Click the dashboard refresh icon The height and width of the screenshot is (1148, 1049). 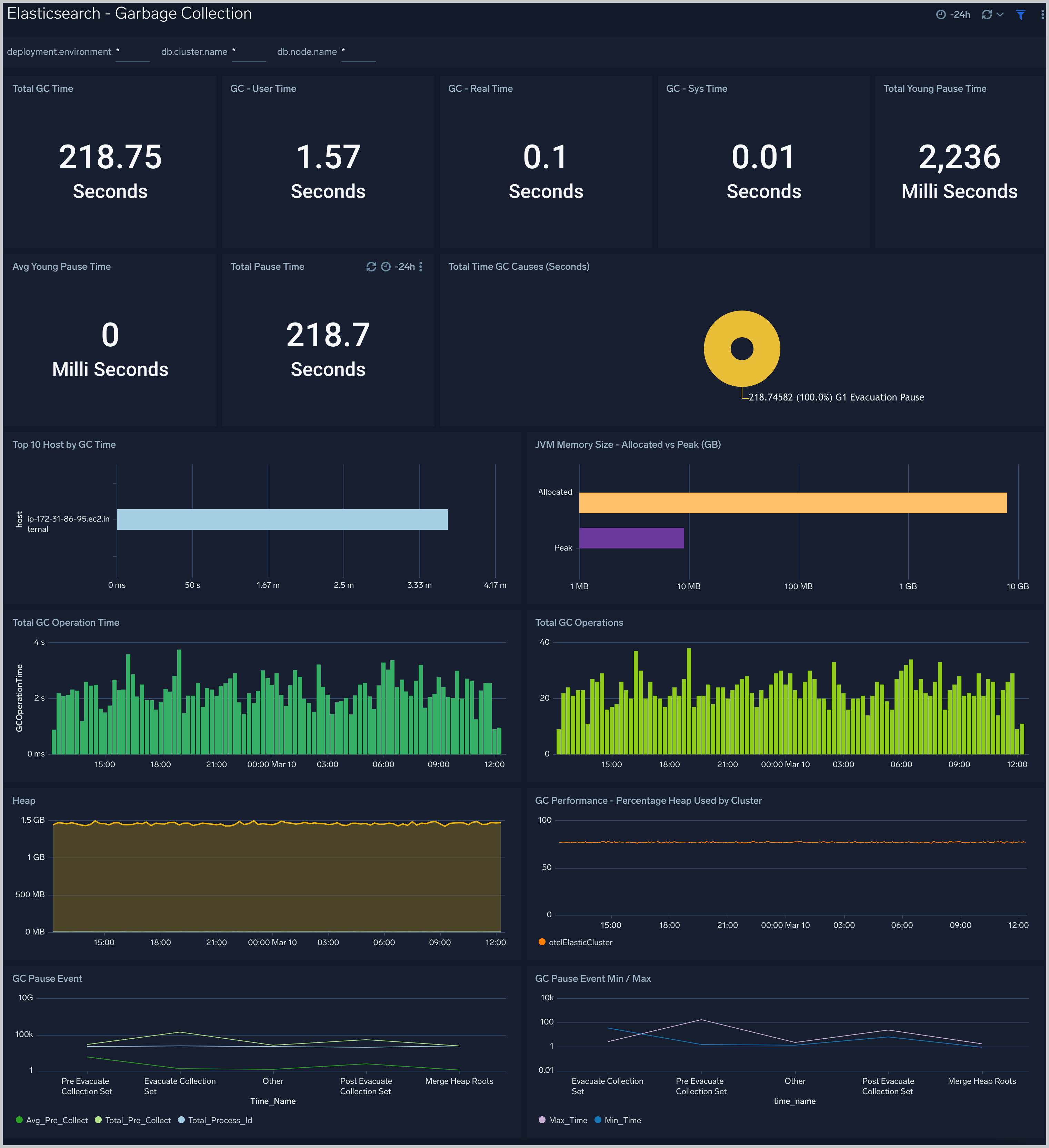click(987, 14)
